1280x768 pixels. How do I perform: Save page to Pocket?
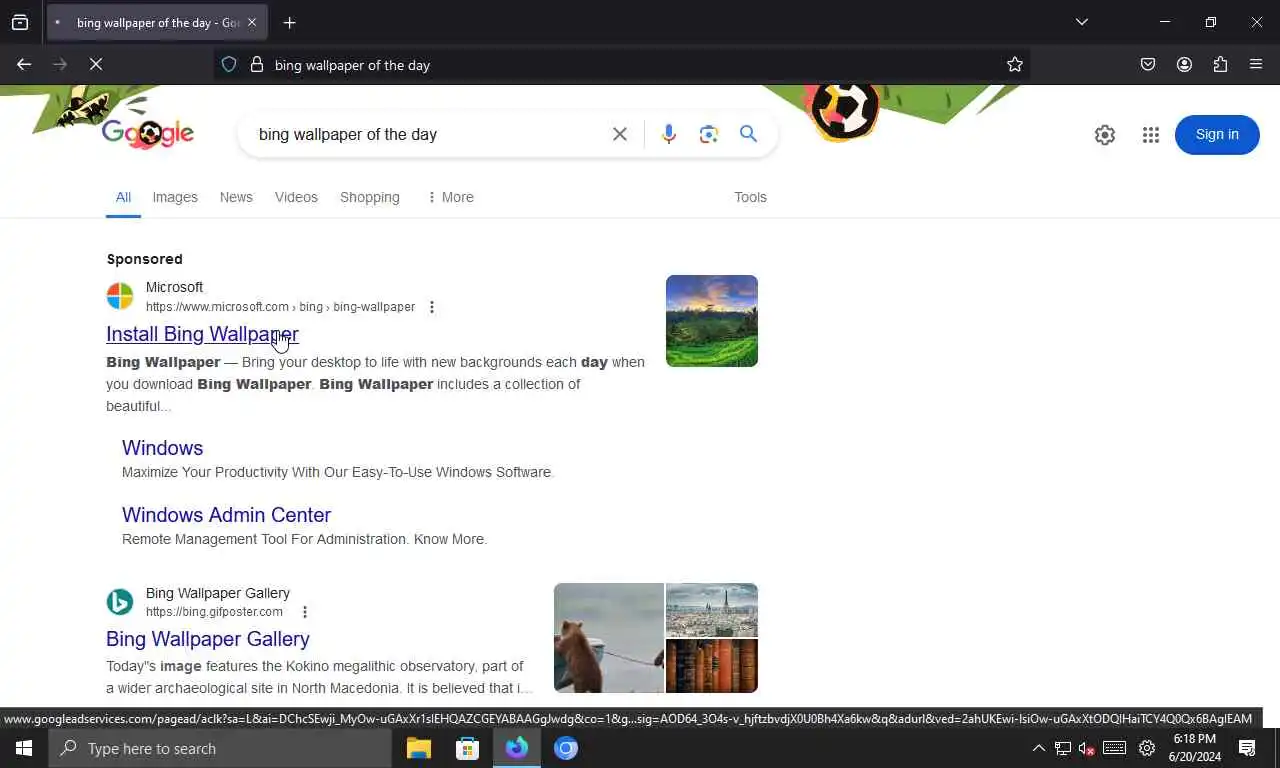pyautogui.click(x=1148, y=64)
